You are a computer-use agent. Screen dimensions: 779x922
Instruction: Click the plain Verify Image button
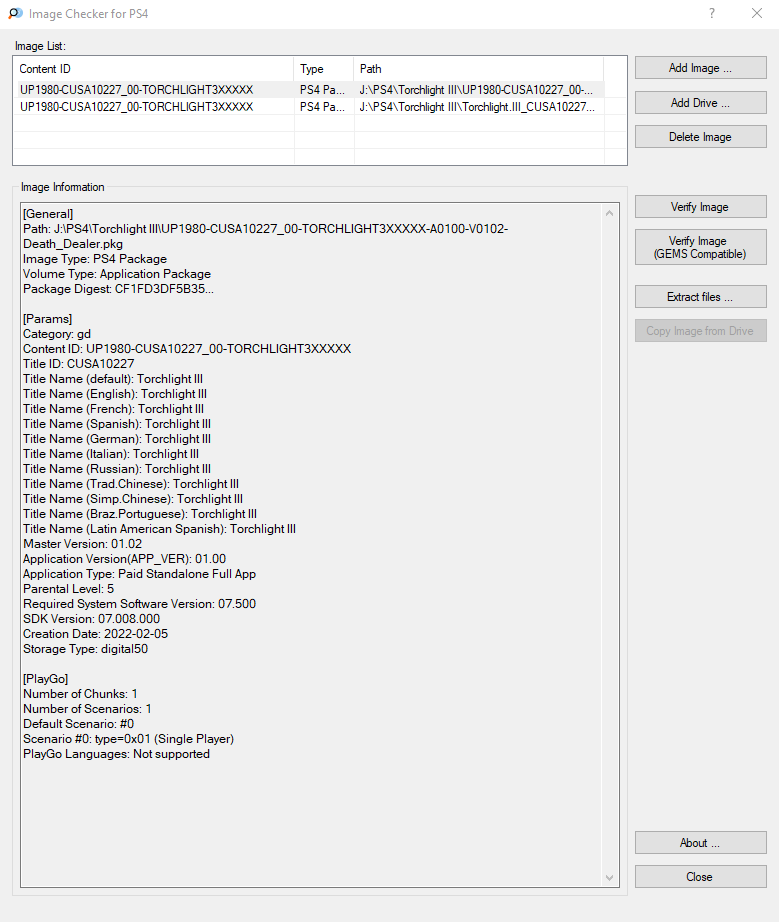(700, 206)
